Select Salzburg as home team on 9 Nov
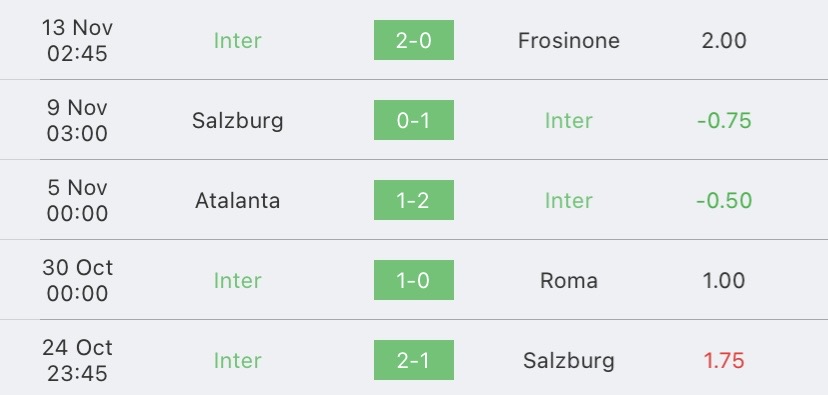Screen dimensions: 828x395 tap(237, 121)
